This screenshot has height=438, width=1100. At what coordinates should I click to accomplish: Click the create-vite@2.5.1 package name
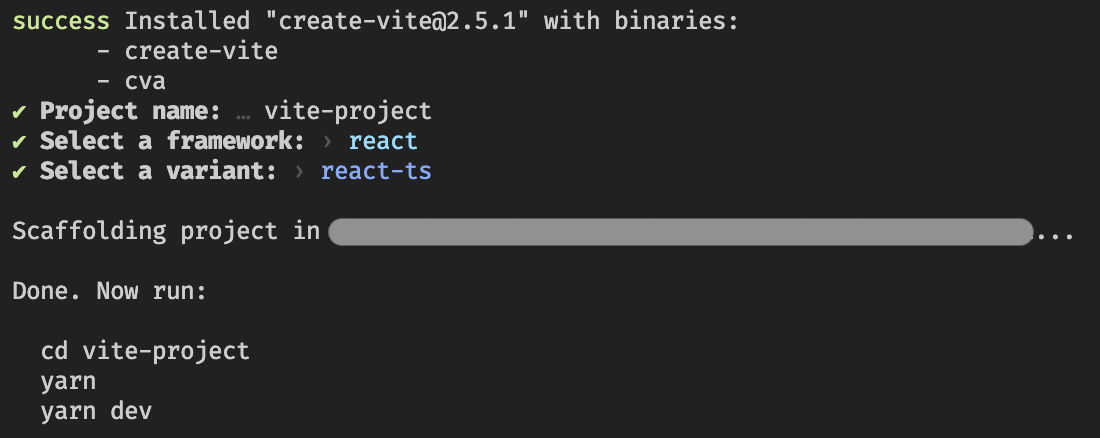point(396,21)
